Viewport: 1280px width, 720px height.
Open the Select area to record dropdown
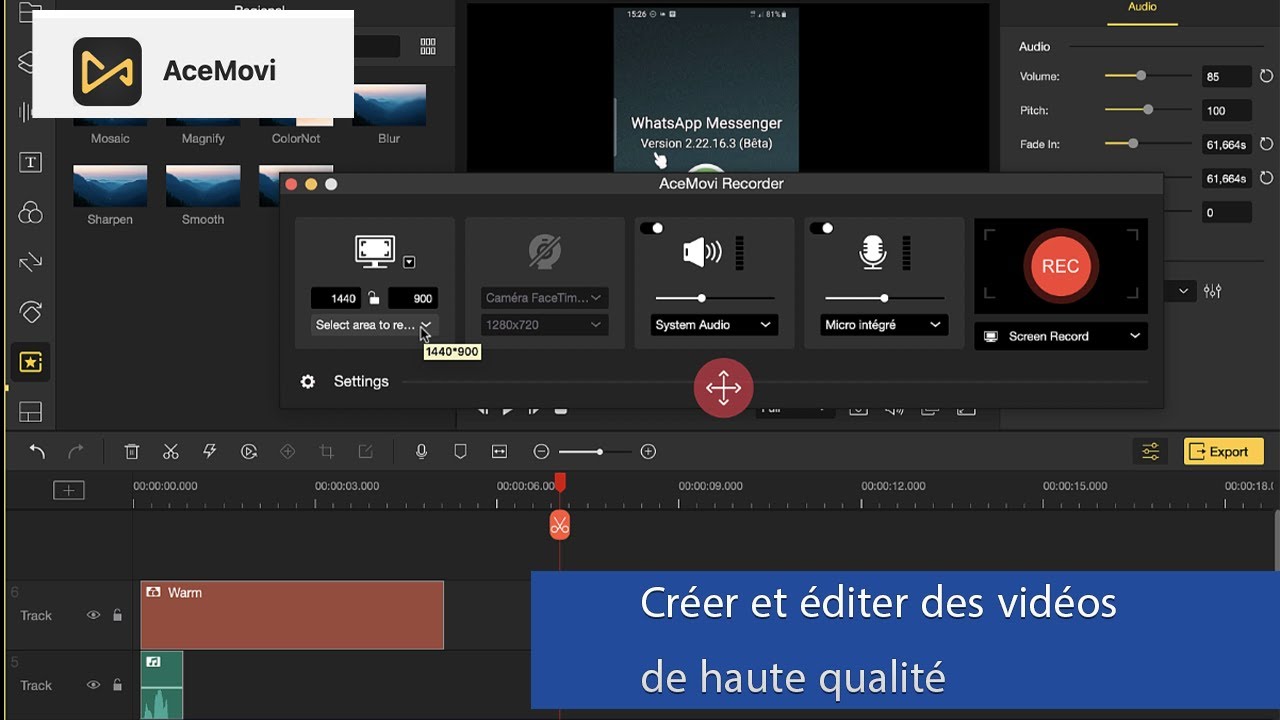[374, 325]
